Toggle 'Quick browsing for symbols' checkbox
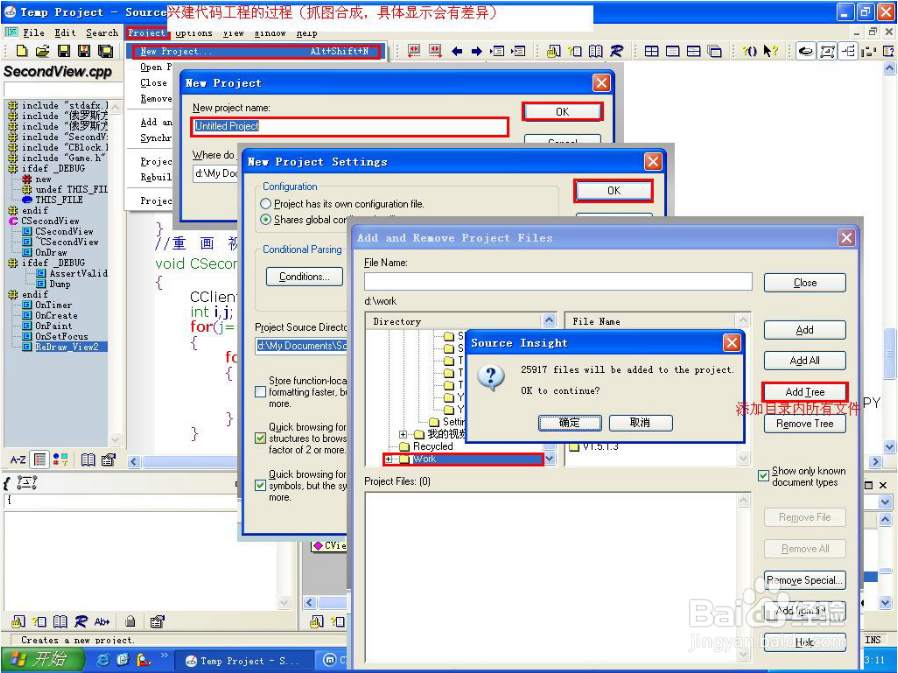 (x=261, y=485)
